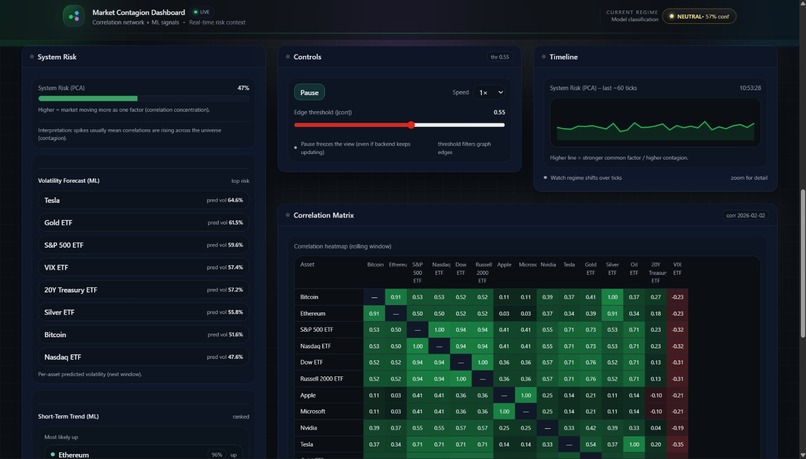Click the System Risk (PCA) progress bar

click(x=143, y=98)
